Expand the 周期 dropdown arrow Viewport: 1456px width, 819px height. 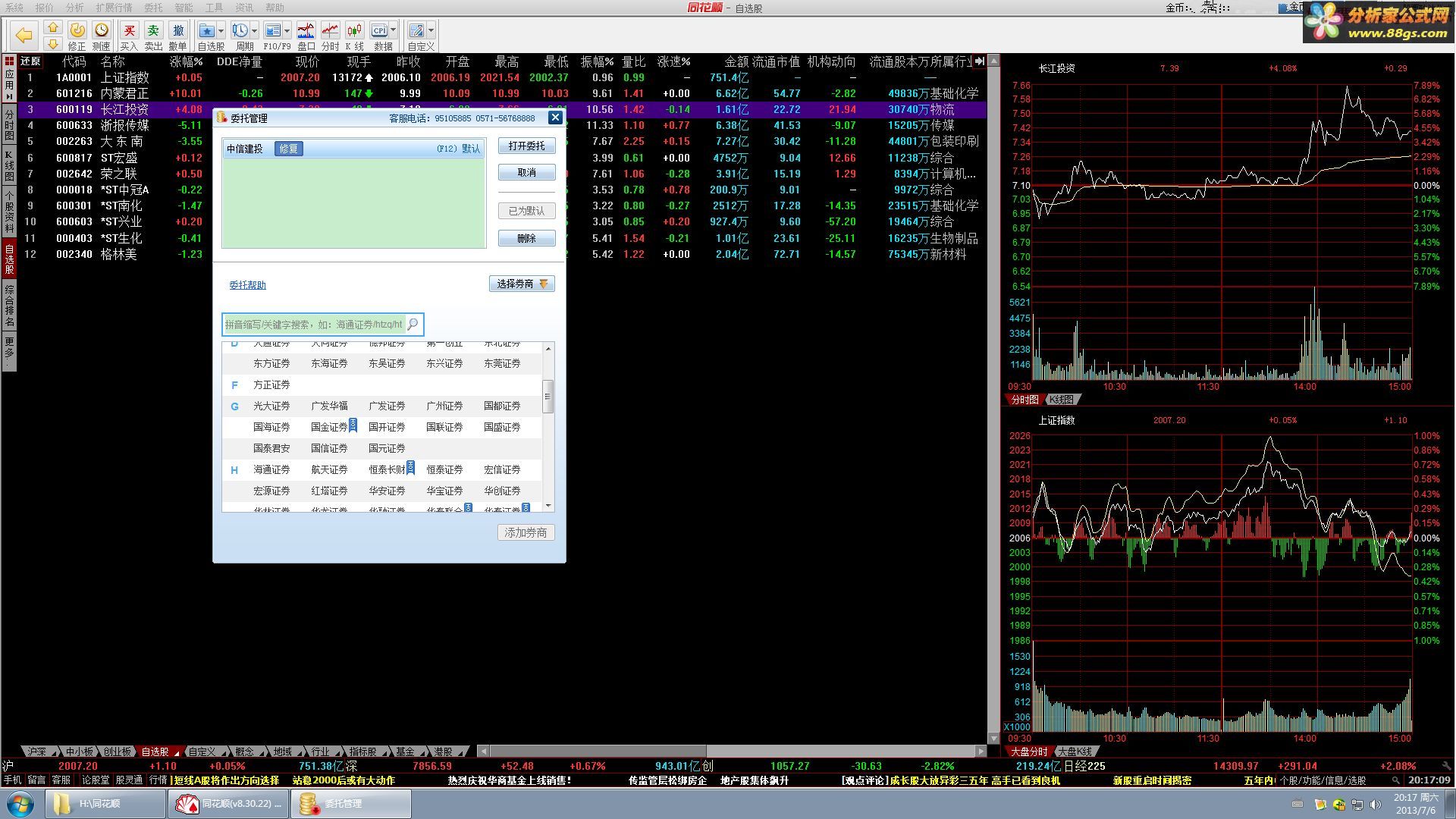coord(254,30)
